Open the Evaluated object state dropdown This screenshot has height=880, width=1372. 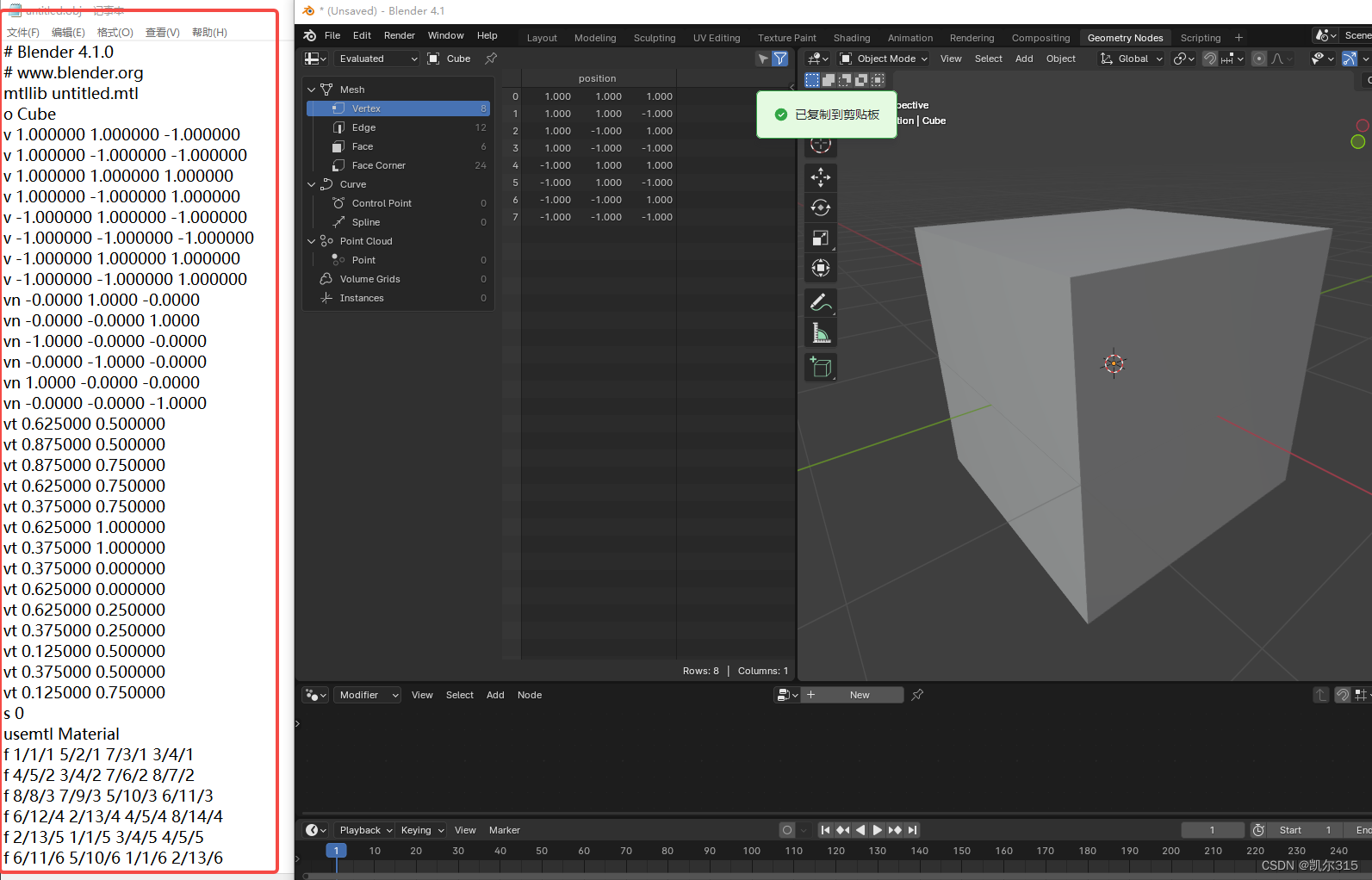pyautogui.click(x=377, y=59)
